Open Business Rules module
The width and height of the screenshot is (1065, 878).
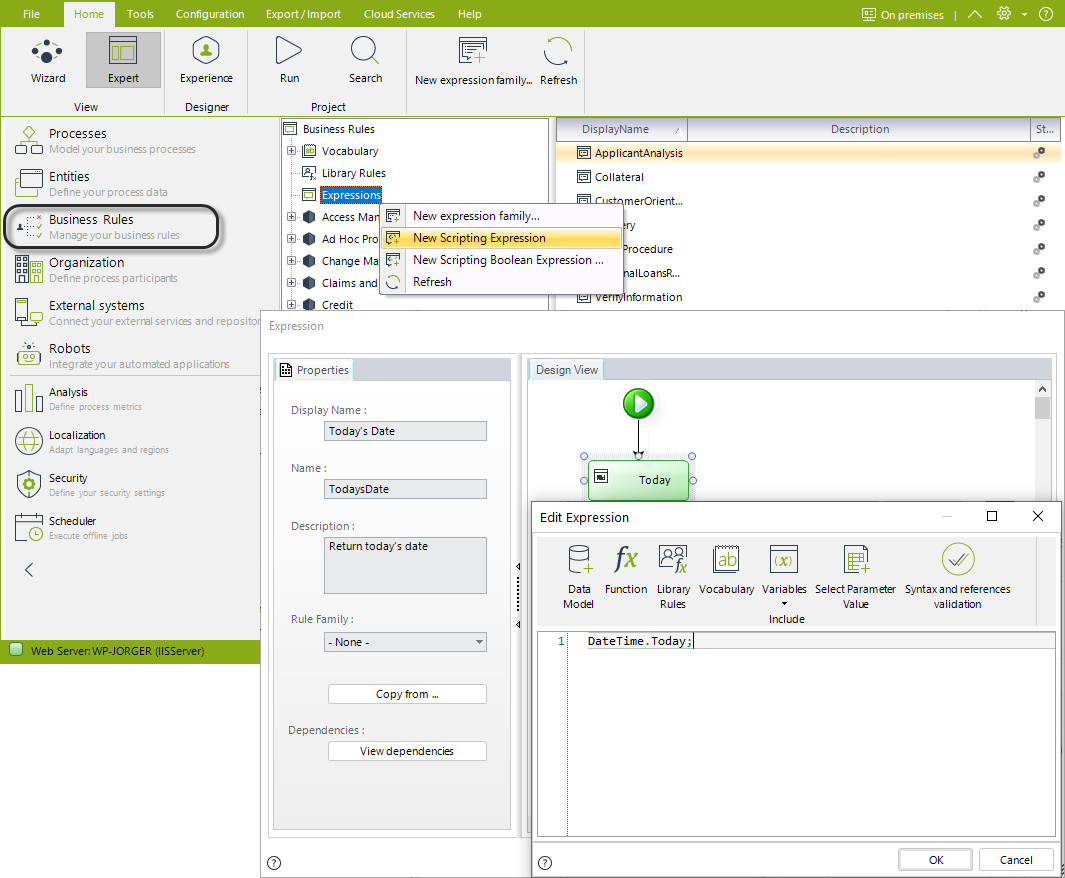pos(111,227)
